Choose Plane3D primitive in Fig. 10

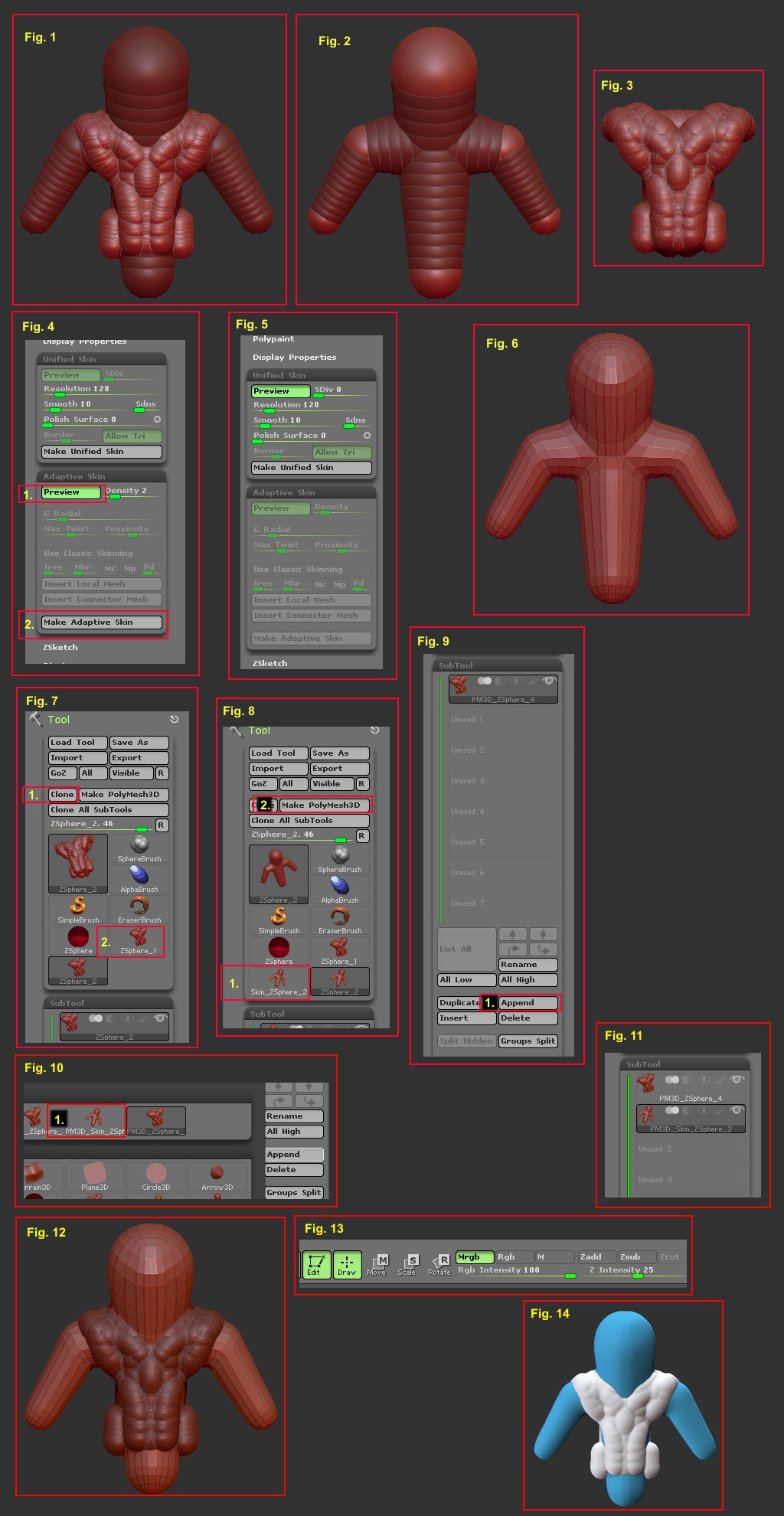click(x=95, y=1177)
